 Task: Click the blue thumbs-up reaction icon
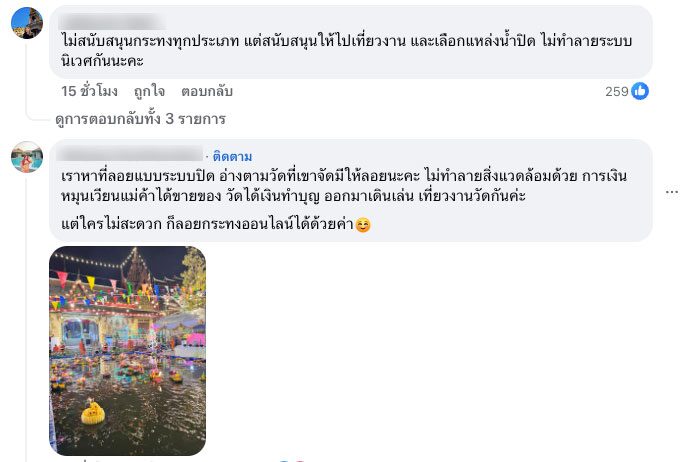click(x=640, y=91)
